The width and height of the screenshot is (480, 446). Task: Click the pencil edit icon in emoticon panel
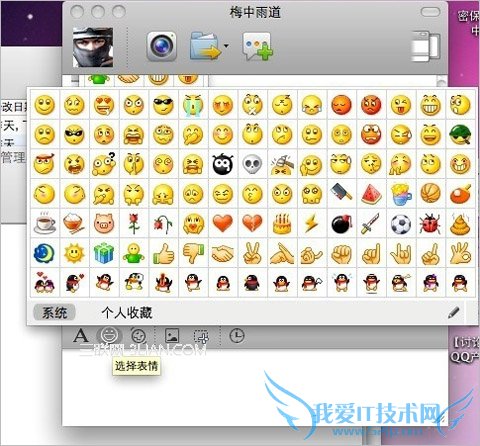click(x=454, y=312)
